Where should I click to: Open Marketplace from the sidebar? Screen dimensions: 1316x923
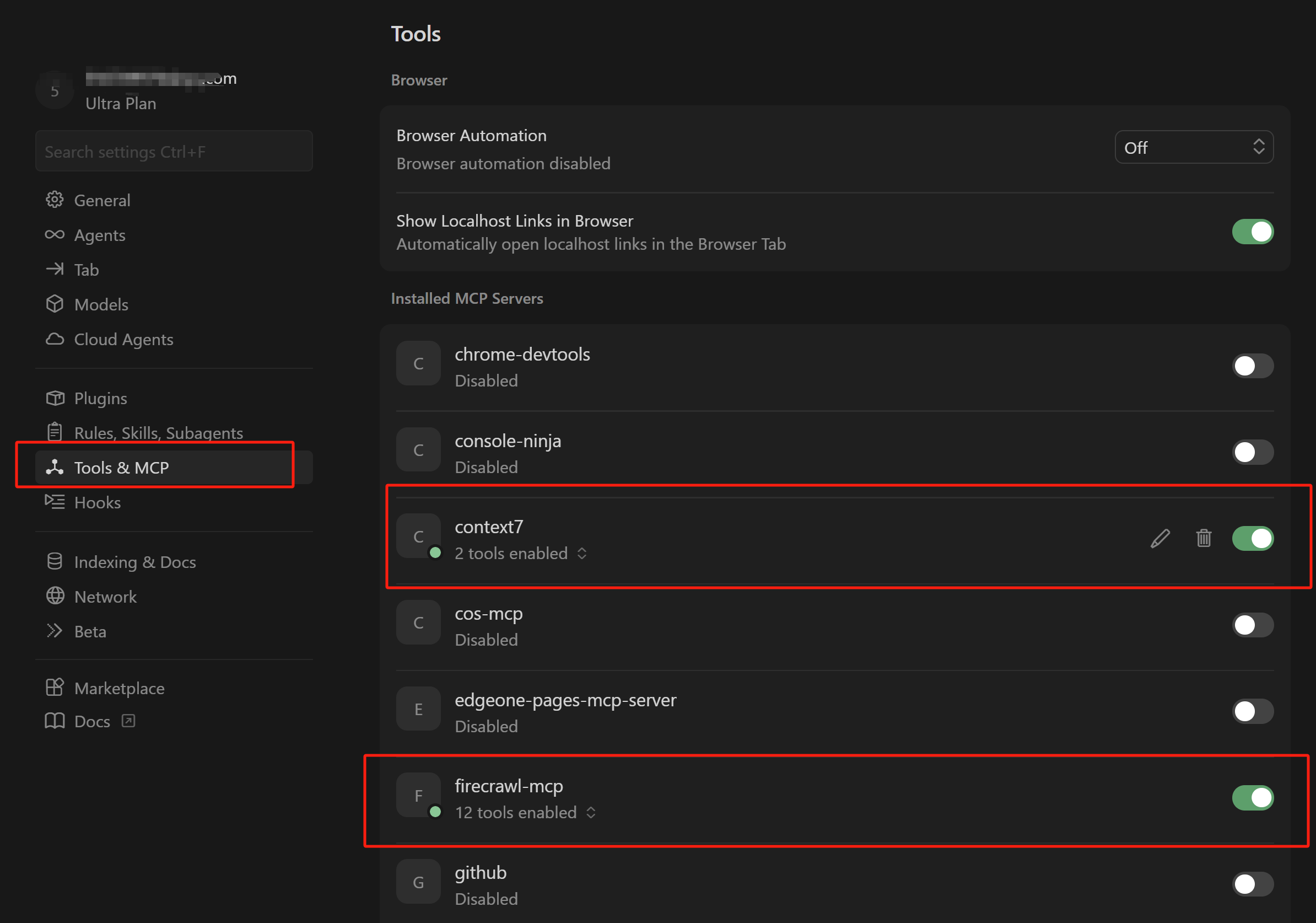click(x=119, y=688)
